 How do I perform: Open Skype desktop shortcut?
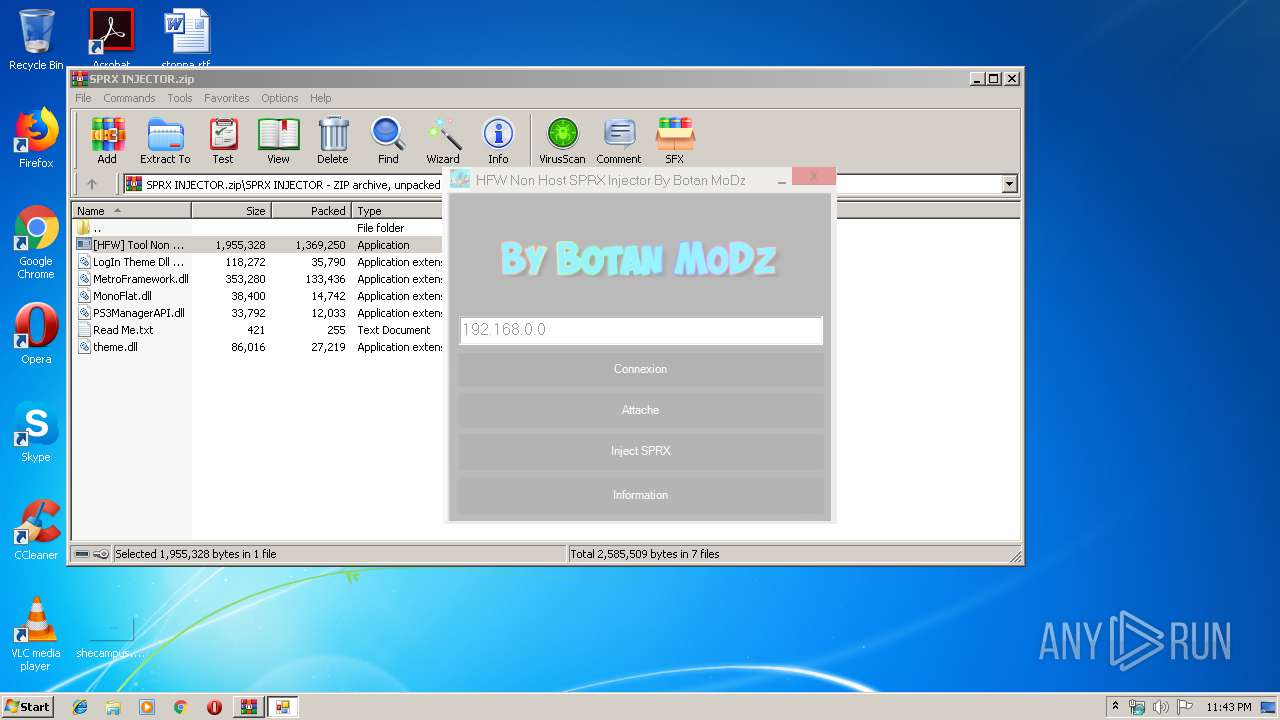point(36,432)
